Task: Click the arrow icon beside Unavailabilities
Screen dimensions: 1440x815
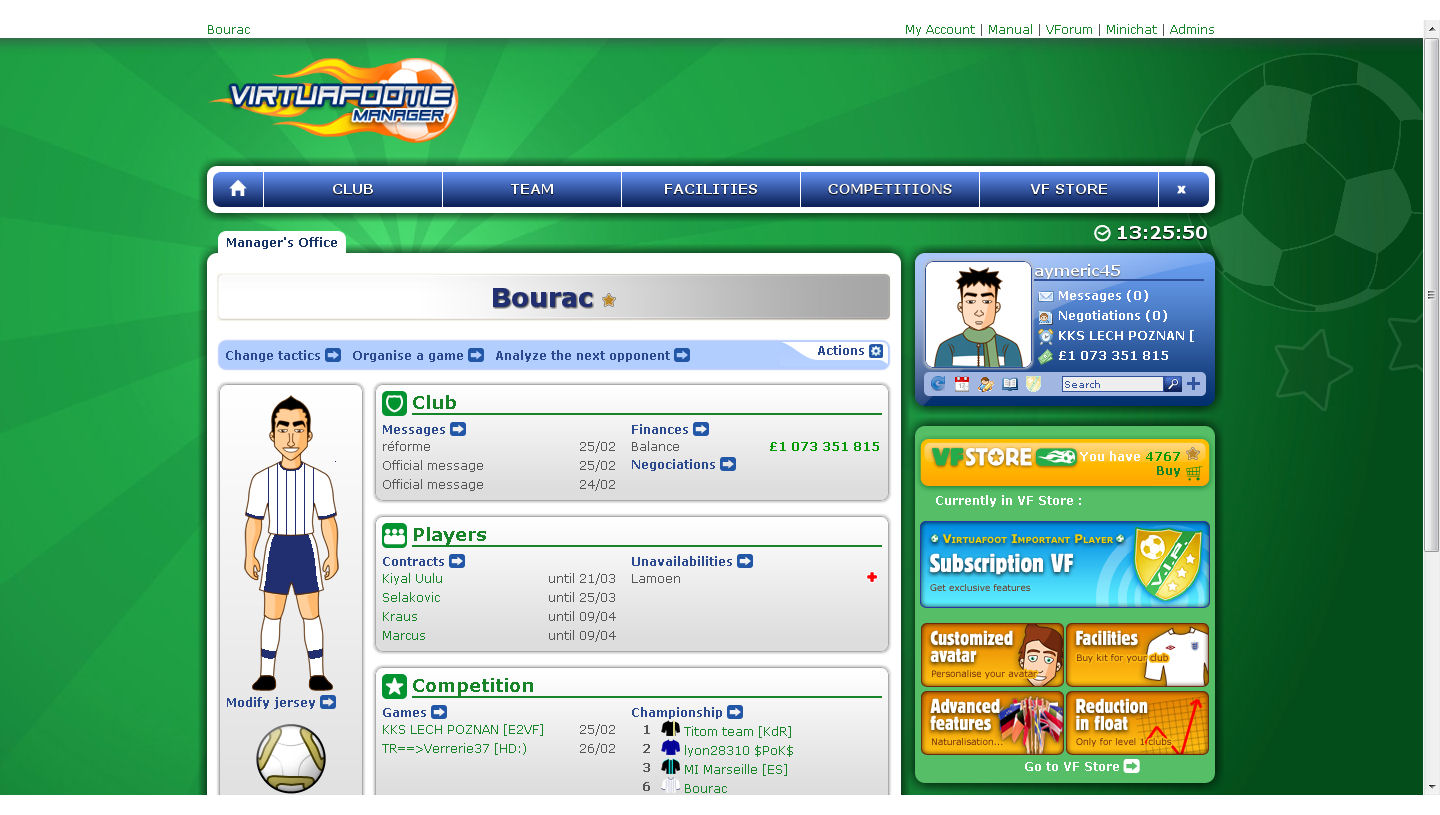Action: (745, 561)
